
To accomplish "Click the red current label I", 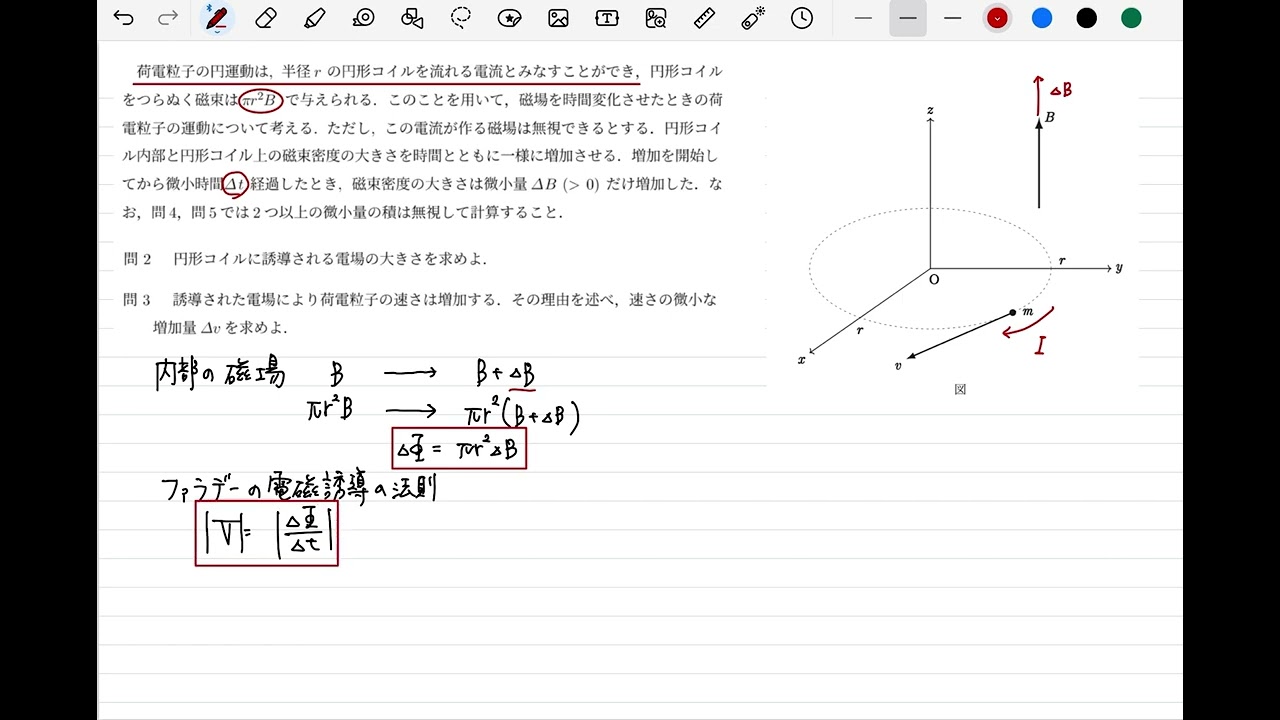I will tap(1041, 347).
